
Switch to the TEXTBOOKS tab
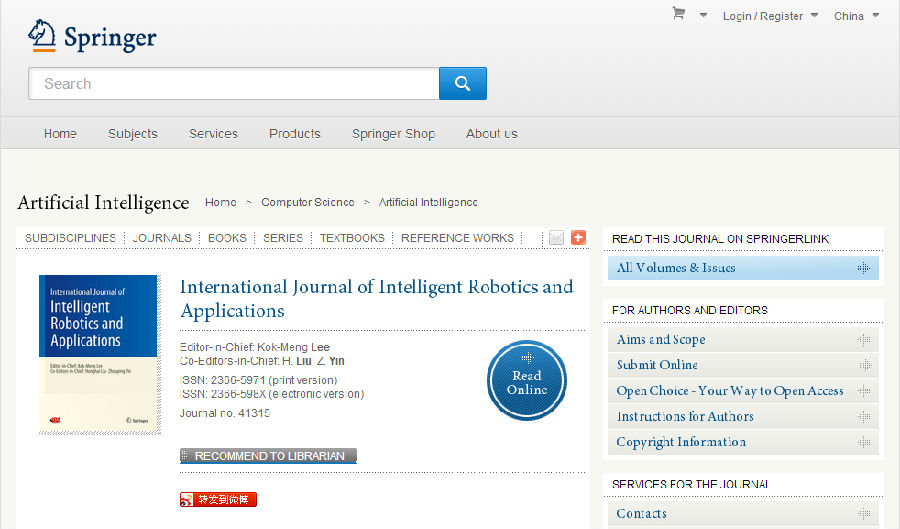pyautogui.click(x=352, y=238)
